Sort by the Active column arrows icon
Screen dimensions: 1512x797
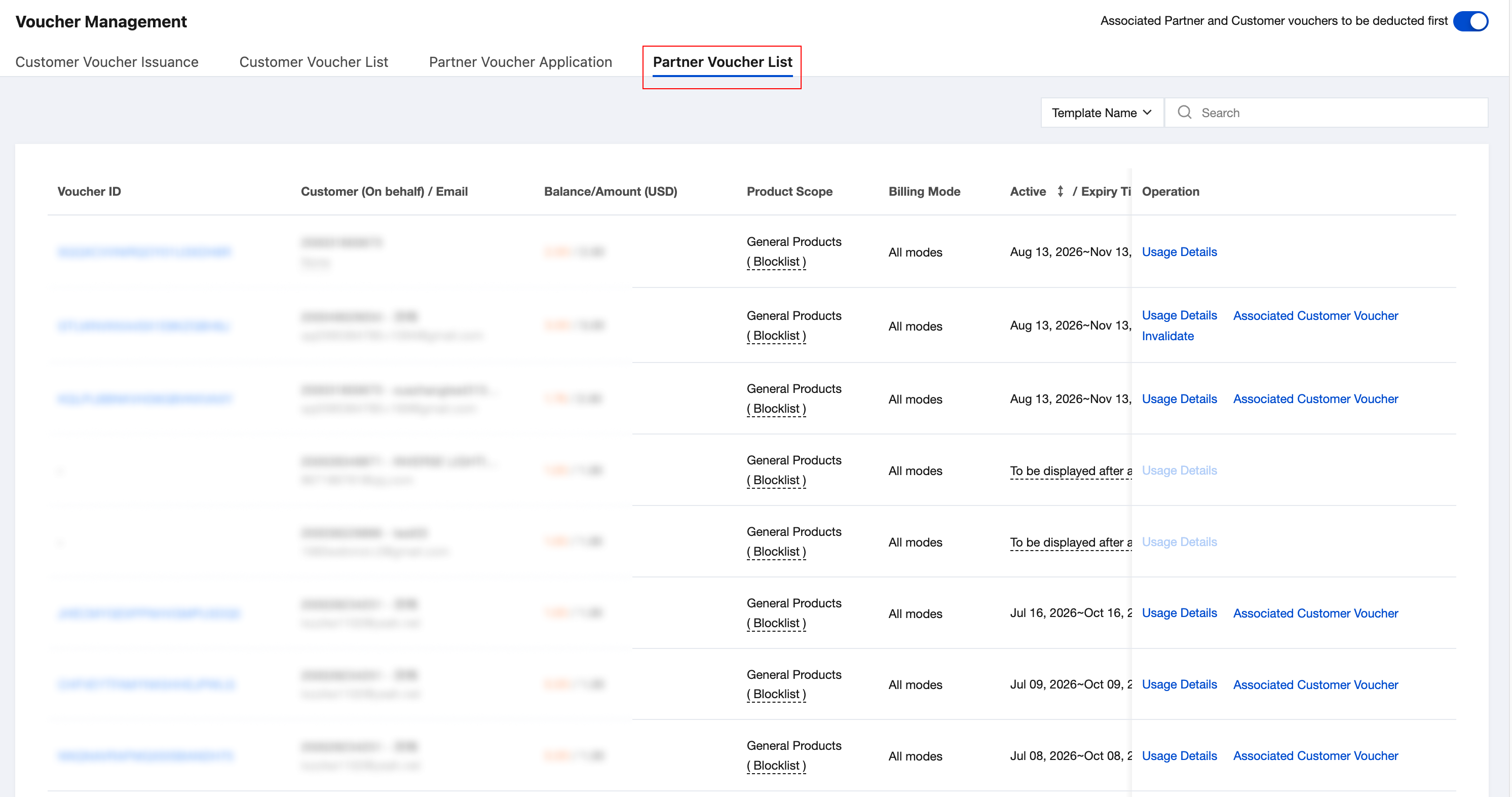point(1060,192)
